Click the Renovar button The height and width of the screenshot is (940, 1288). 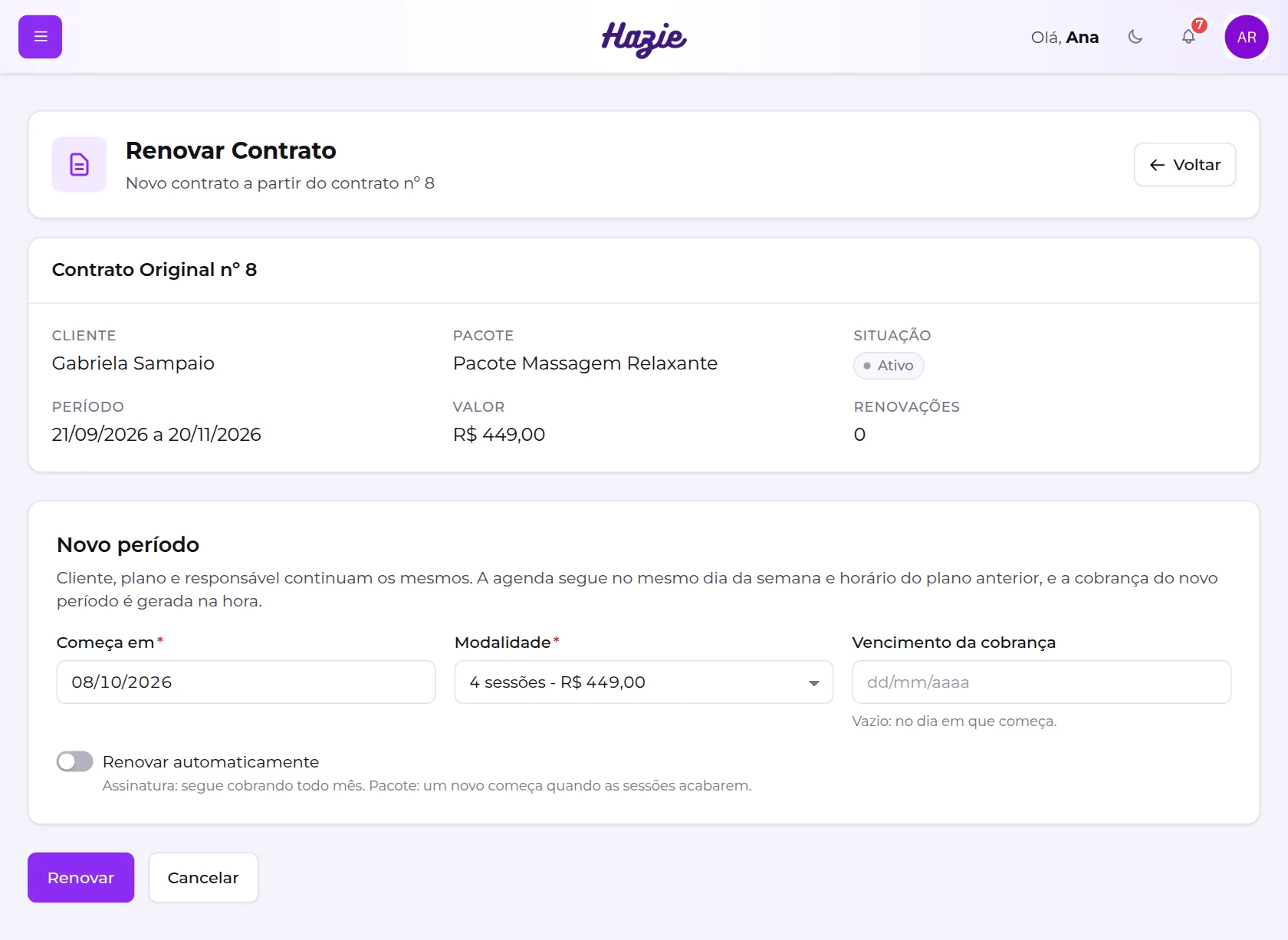click(x=81, y=877)
